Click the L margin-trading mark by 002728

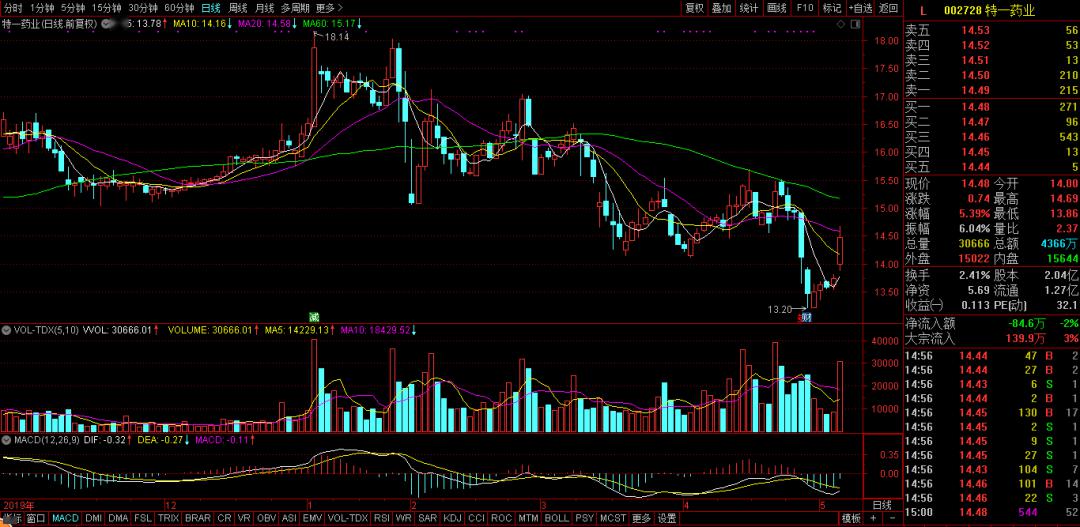pos(923,10)
